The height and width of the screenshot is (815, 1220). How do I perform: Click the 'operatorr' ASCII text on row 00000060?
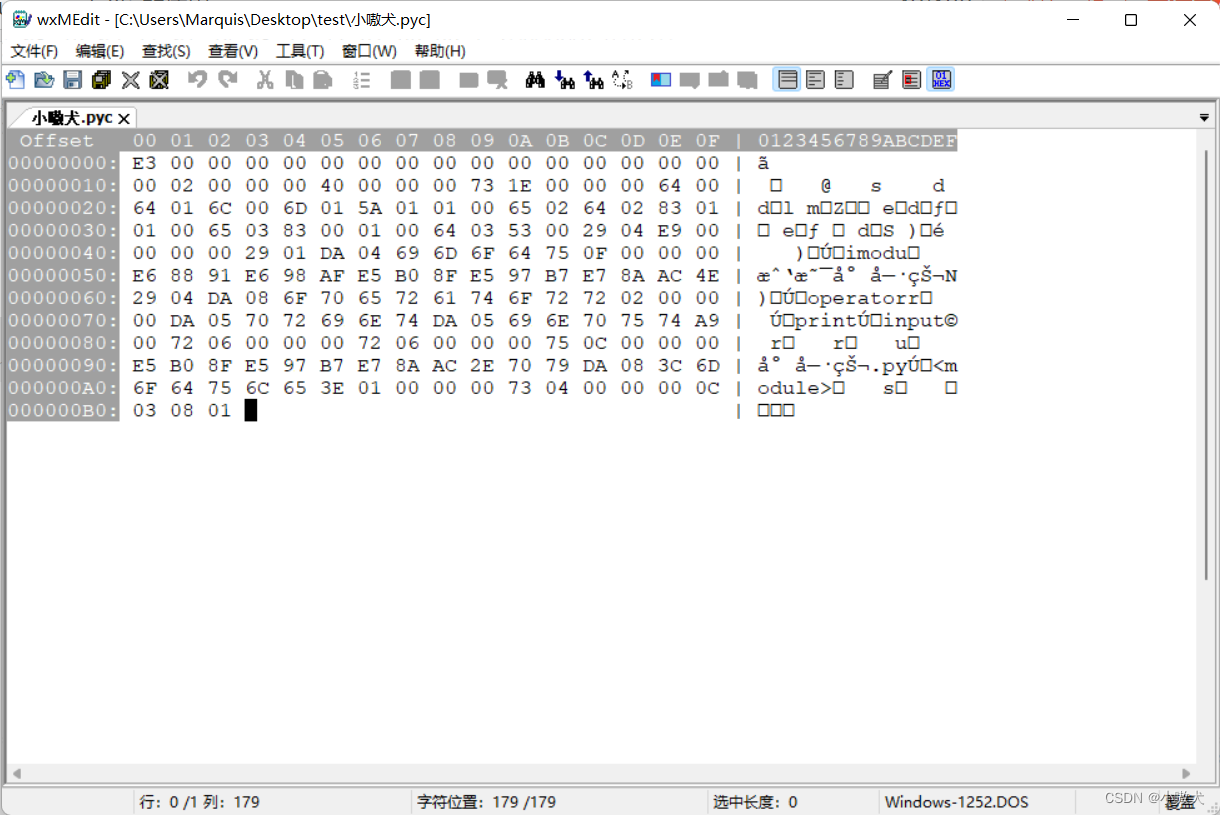[x=861, y=297]
